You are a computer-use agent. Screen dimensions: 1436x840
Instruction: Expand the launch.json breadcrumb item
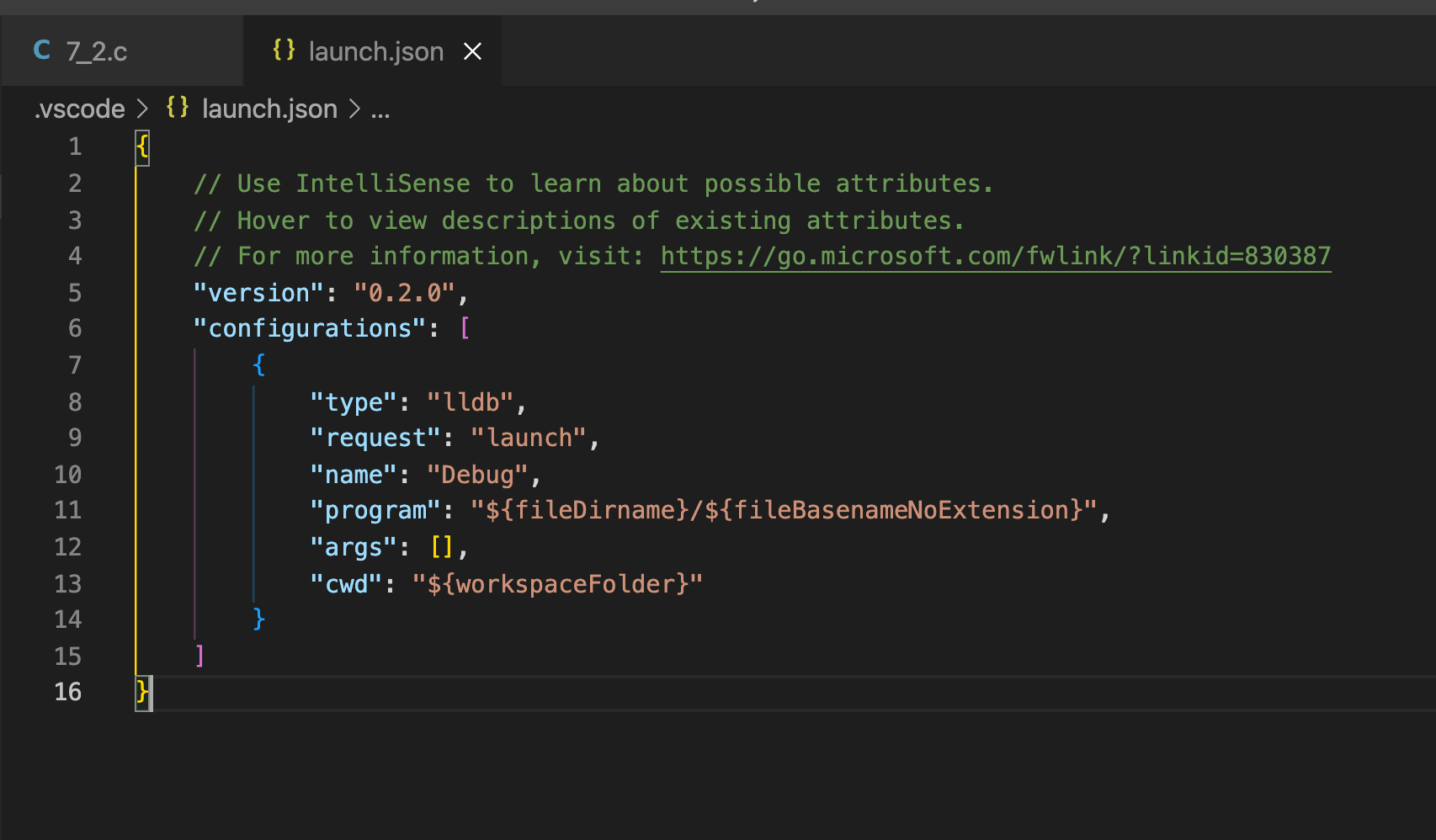coord(269,109)
